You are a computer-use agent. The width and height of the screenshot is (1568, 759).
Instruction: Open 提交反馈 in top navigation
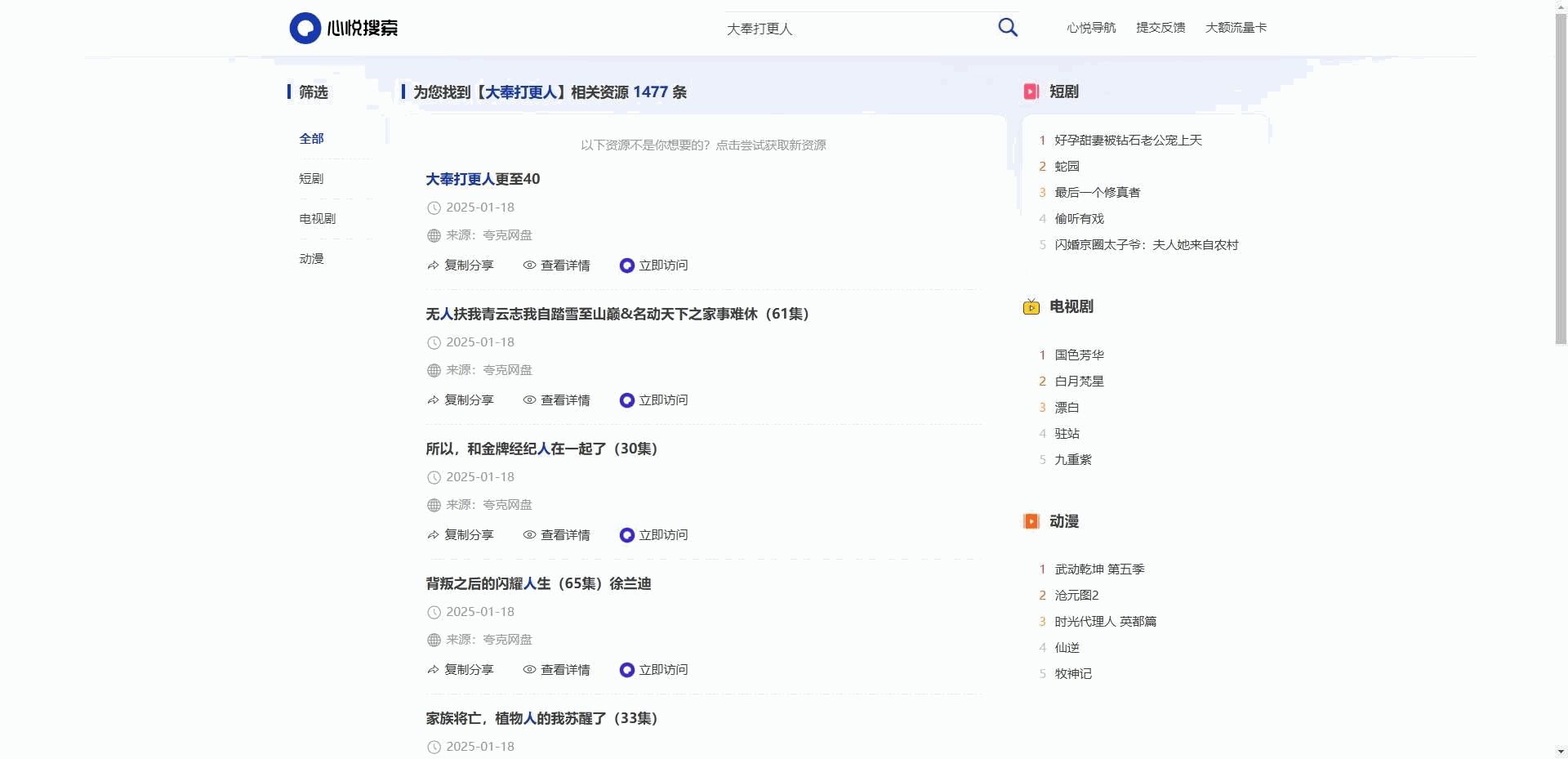pos(1160,28)
